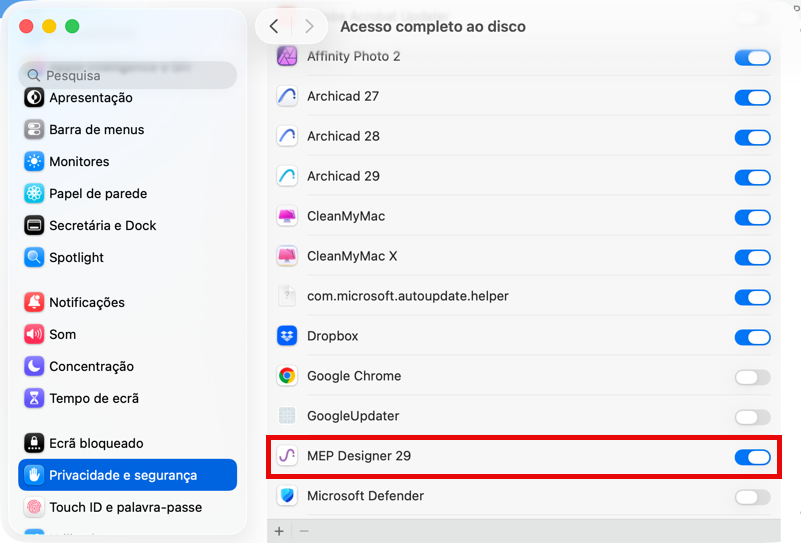
Task: Switch off the MEP Designer 29 toggle
Action: 752,457
